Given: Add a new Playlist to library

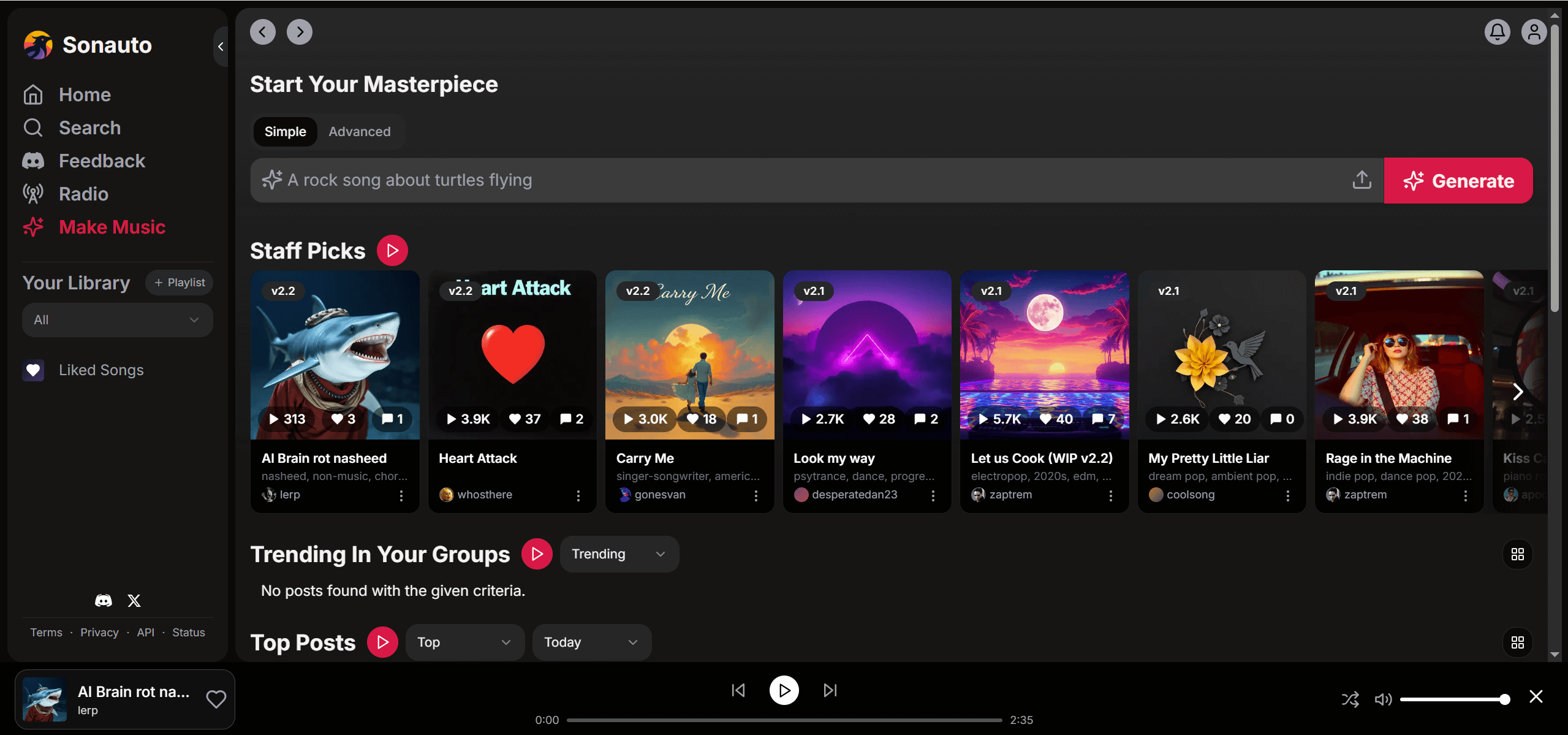Looking at the screenshot, I should point(180,283).
